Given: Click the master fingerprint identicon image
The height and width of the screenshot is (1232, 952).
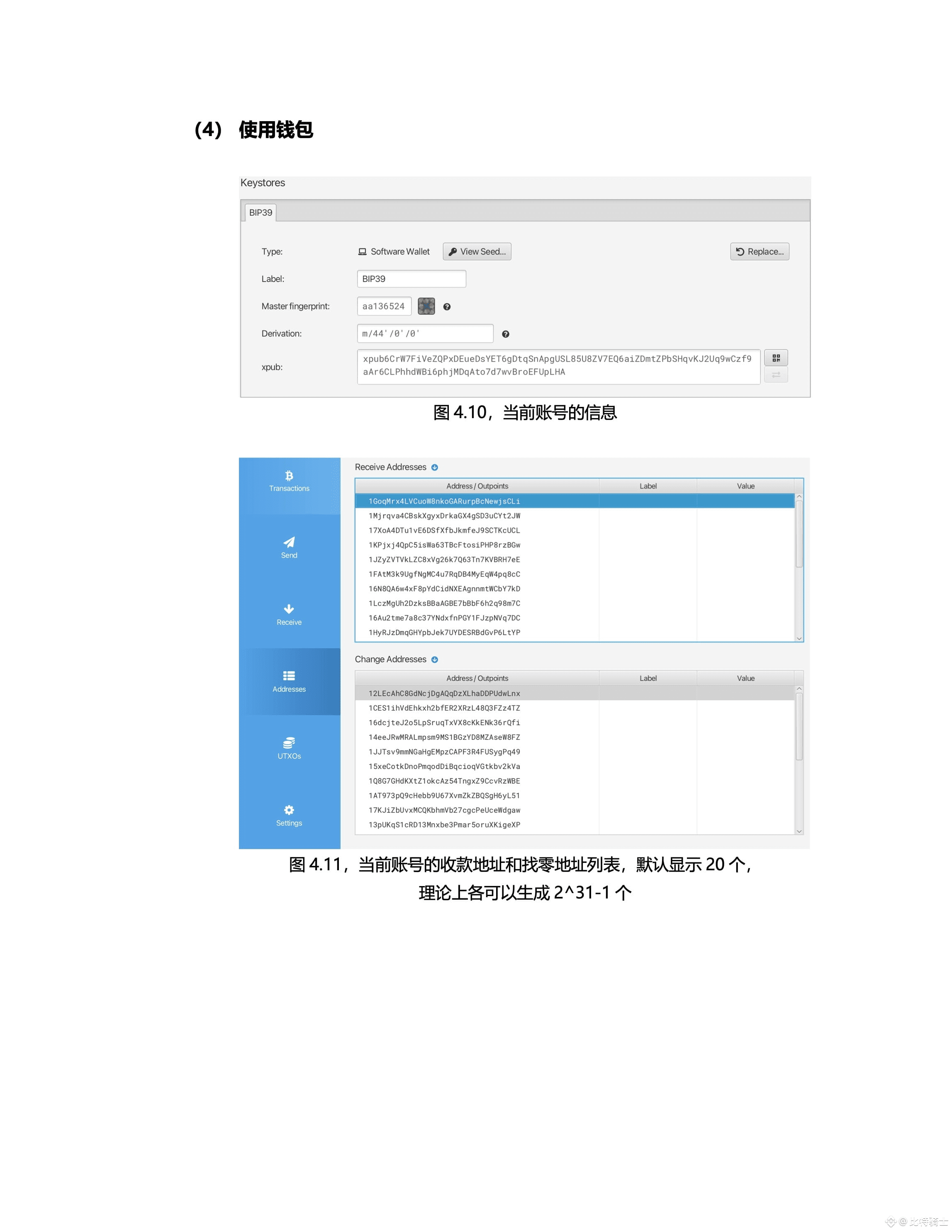Looking at the screenshot, I should click(426, 306).
